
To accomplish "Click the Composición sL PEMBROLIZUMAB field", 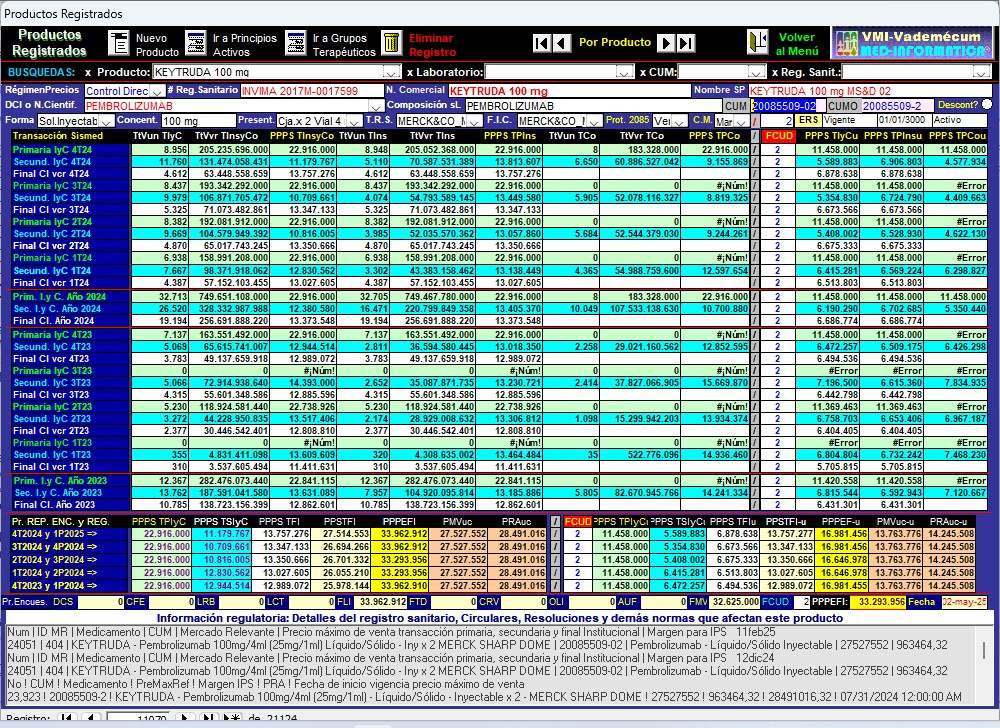I will (593, 106).
